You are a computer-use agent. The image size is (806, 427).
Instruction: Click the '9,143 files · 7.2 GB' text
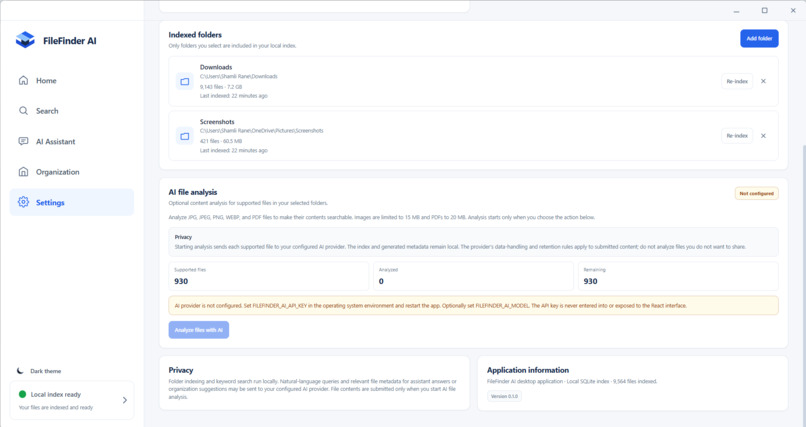coord(221,87)
